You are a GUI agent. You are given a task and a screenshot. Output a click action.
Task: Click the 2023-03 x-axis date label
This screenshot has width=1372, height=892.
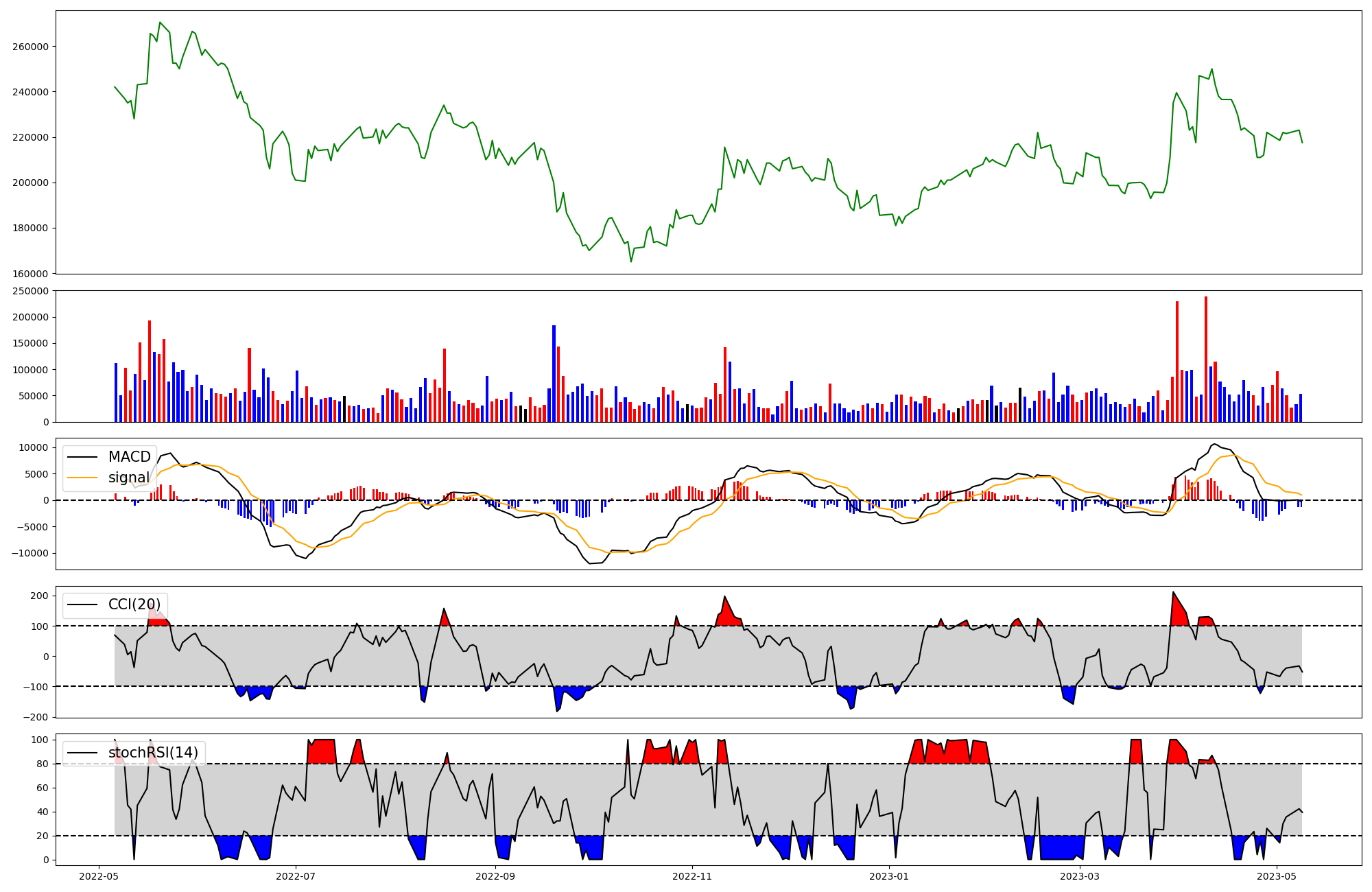click(x=1080, y=876)
